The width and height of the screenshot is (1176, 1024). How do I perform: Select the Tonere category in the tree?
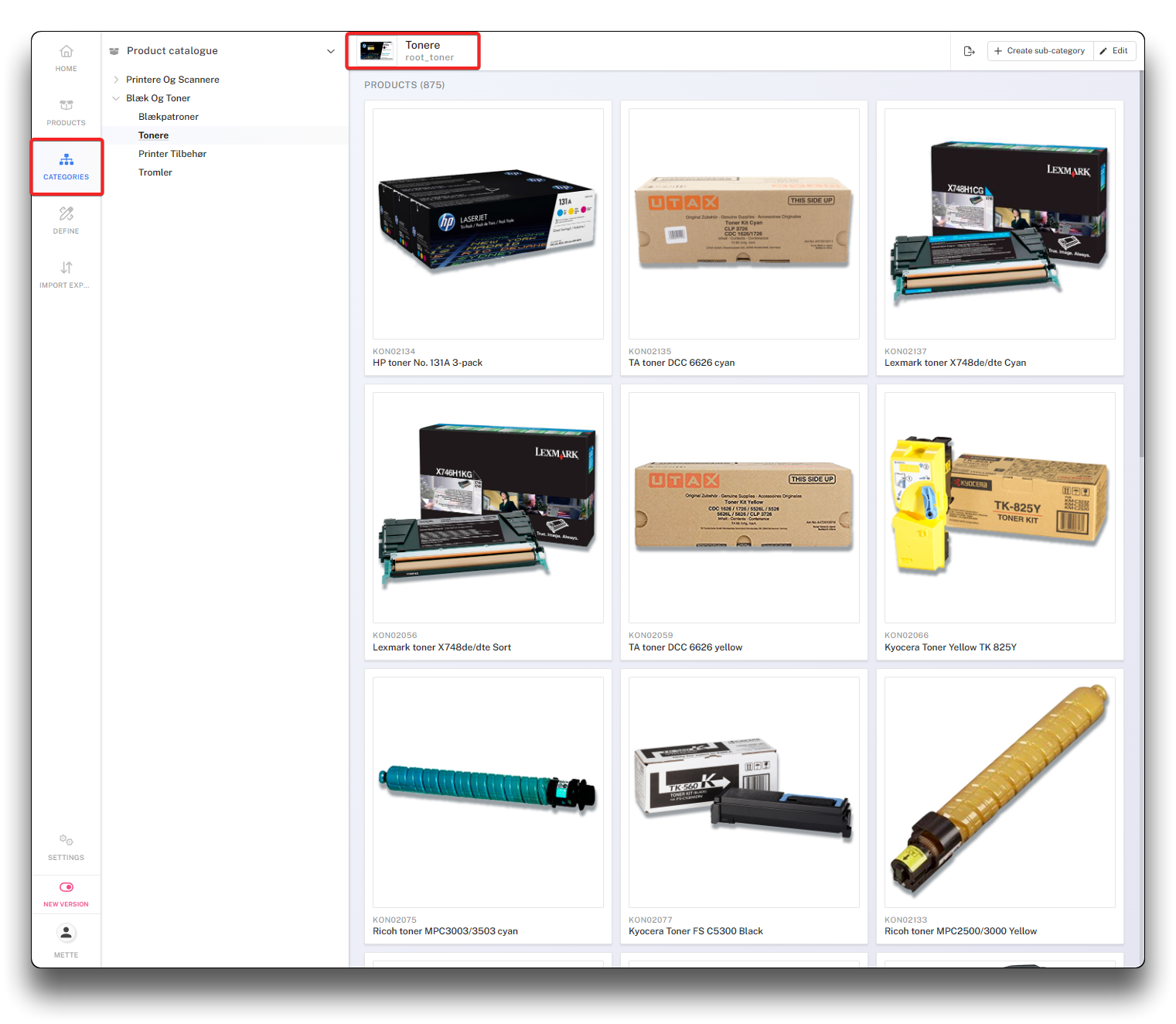click(x=153, y=135)
